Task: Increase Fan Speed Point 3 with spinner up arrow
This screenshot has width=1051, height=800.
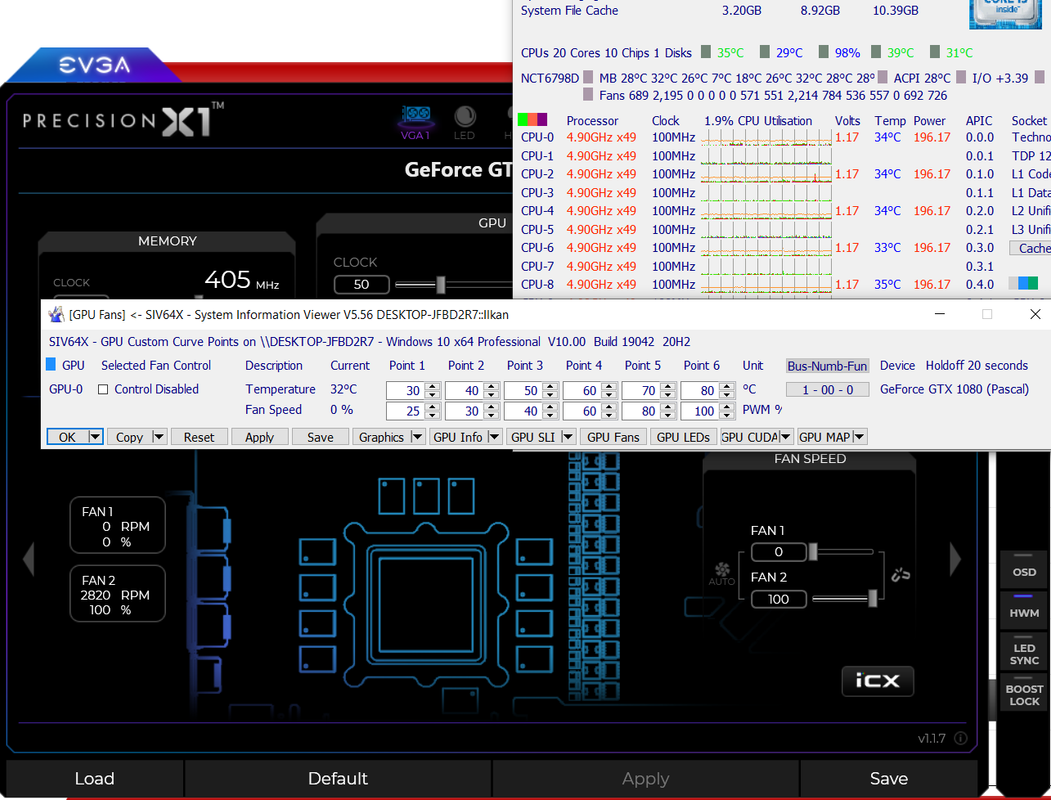Action: coord(550,407)
